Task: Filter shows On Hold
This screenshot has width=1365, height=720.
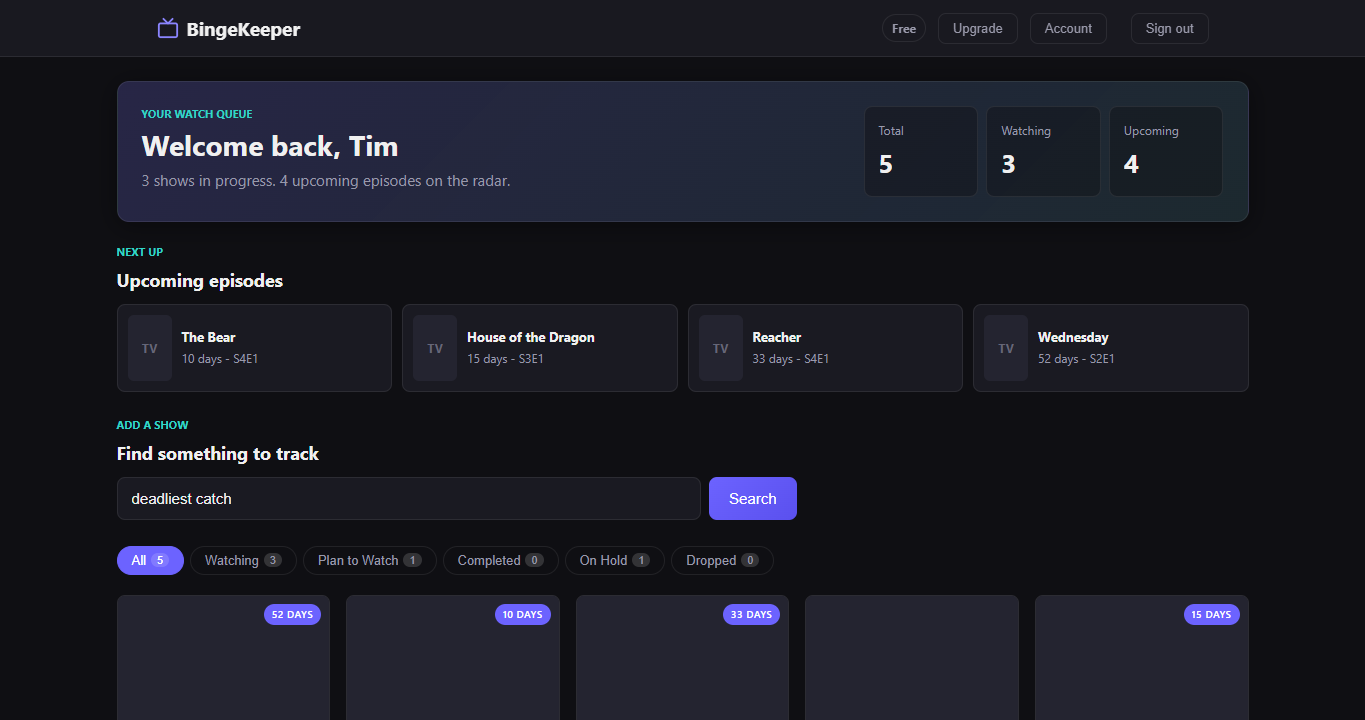Action: click(x=615, y=561)
